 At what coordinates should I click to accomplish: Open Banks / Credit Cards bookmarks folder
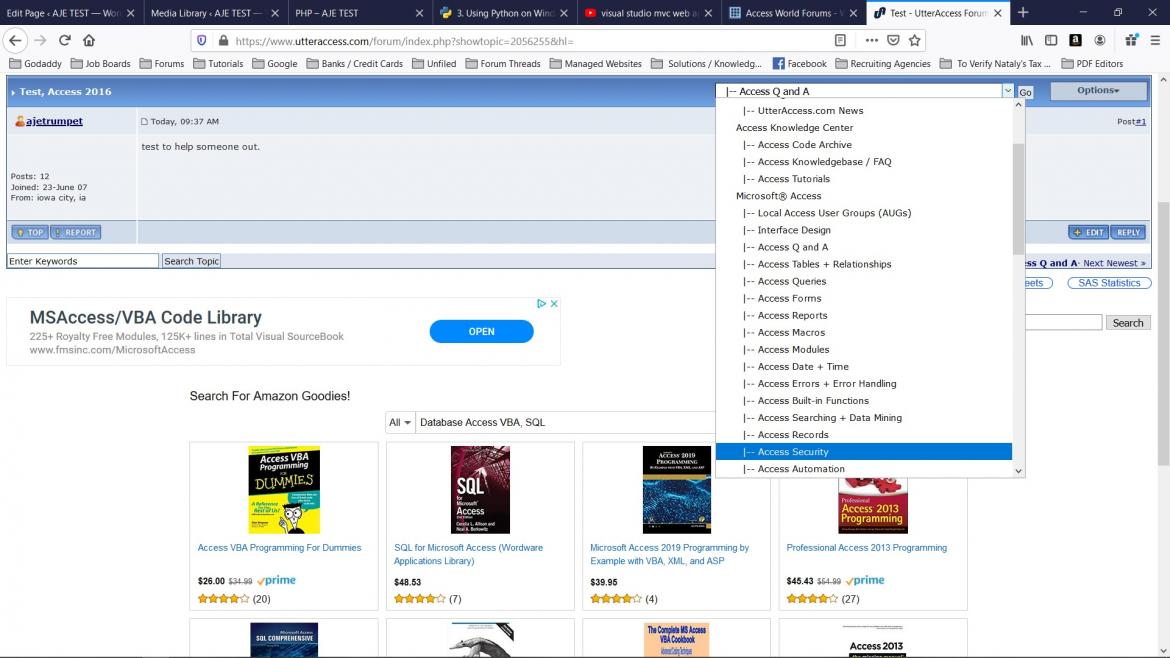coord(354,63)
